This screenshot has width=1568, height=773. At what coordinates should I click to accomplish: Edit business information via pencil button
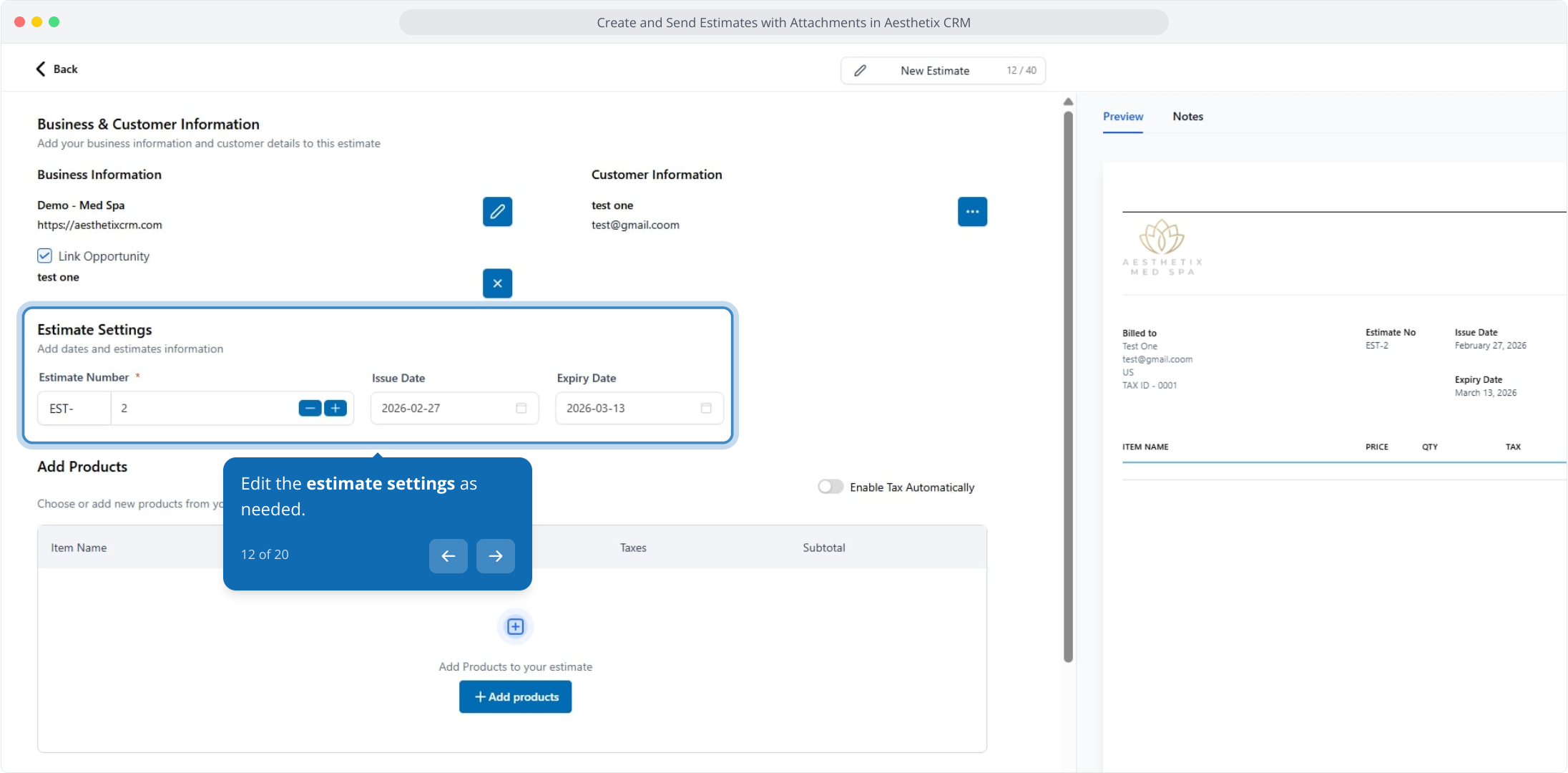coord(497,212)
